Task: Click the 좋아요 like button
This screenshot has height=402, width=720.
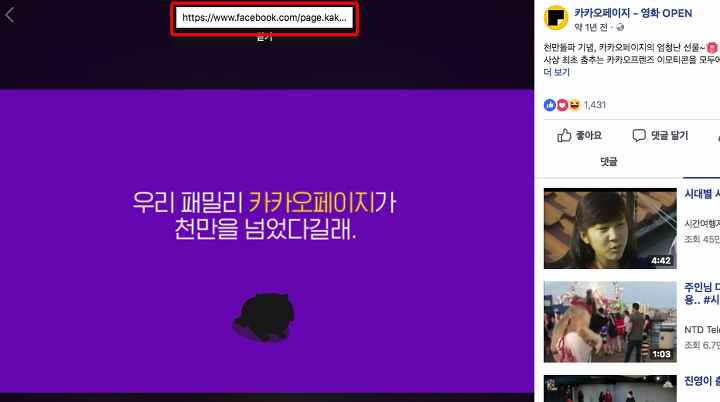Action: [579, 136]
